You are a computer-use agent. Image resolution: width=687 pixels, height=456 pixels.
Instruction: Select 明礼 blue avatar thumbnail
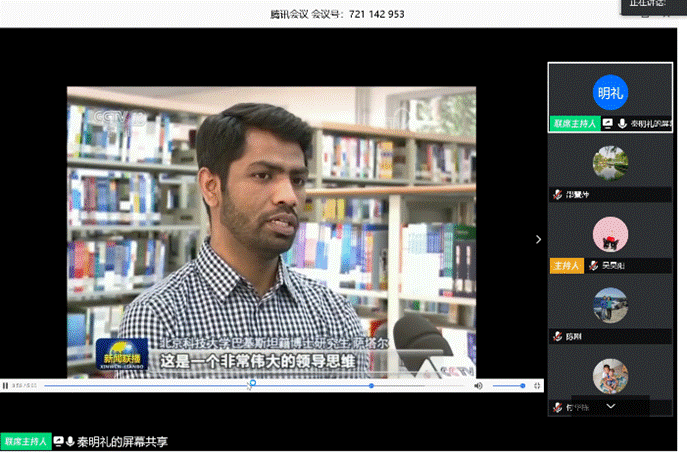pyautogui.click(x=609, y=92)
